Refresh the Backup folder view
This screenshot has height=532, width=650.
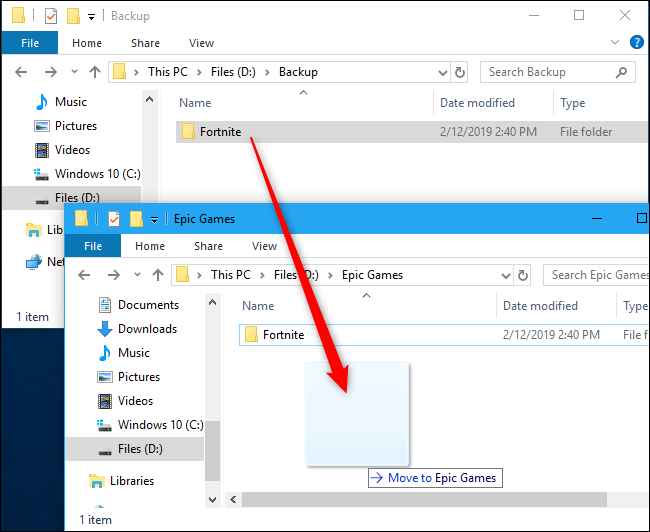(x=459, y=73)
